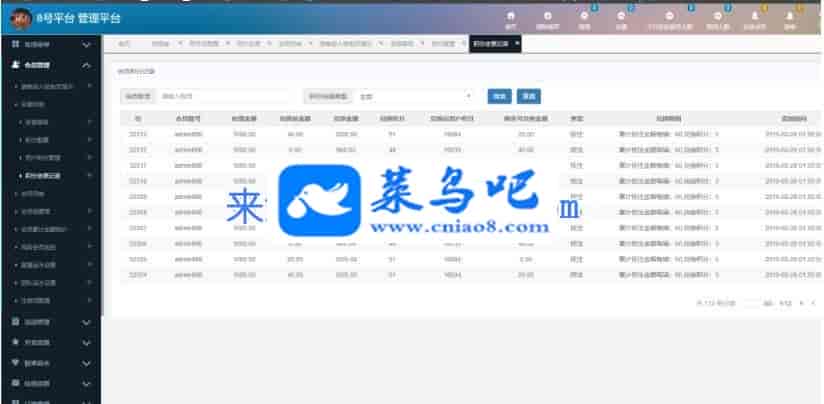This screenshot has height=404, width=824.
Task: Go to the previous page with the left arrow
Action: (801, 303)
